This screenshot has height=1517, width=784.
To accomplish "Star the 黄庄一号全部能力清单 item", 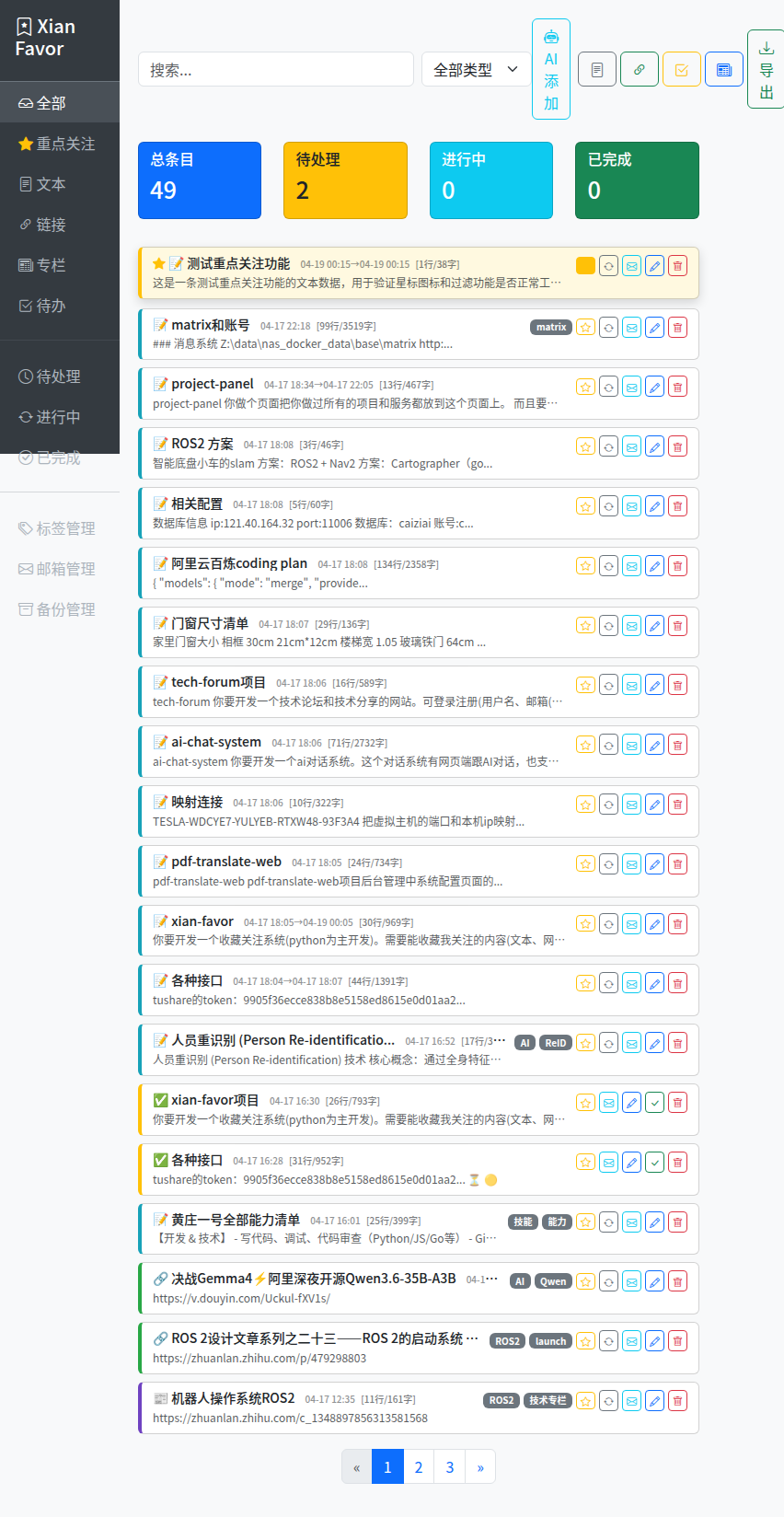I will (x=585, y=1222).
